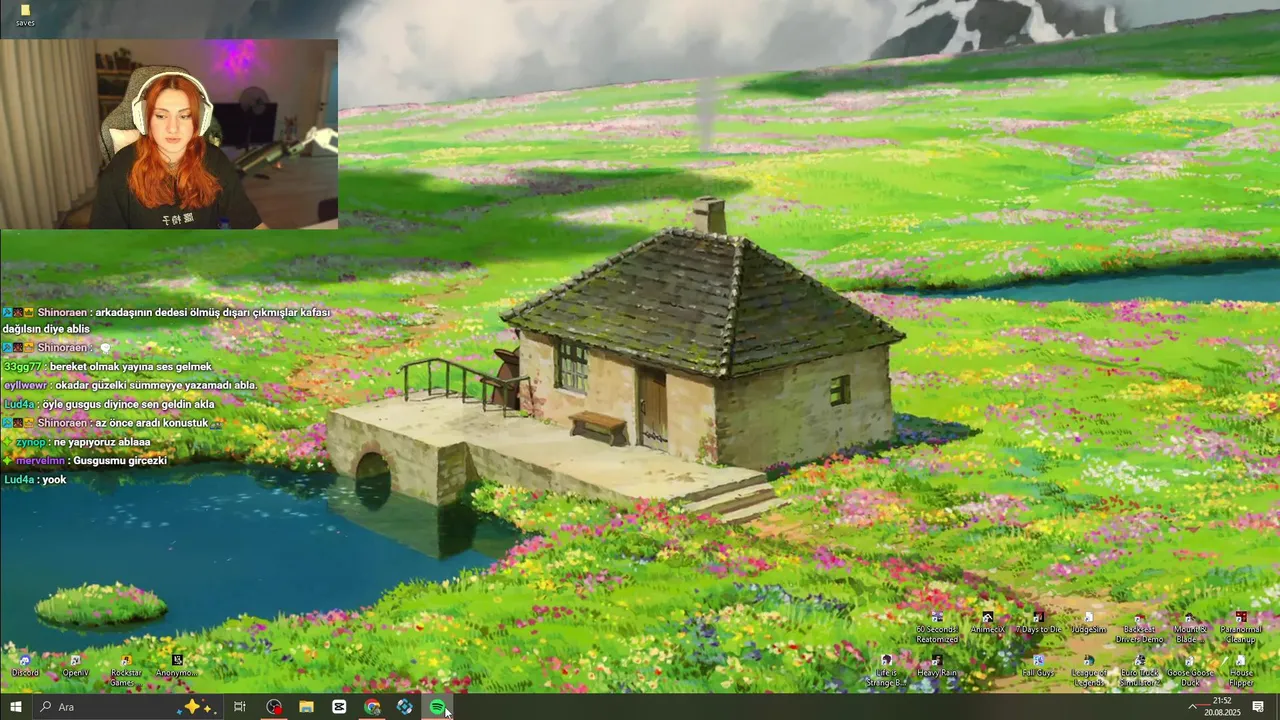This screenshot has width=1280, height=720.
Task: Open Task View on the taskbar
Action: (240, 707)
